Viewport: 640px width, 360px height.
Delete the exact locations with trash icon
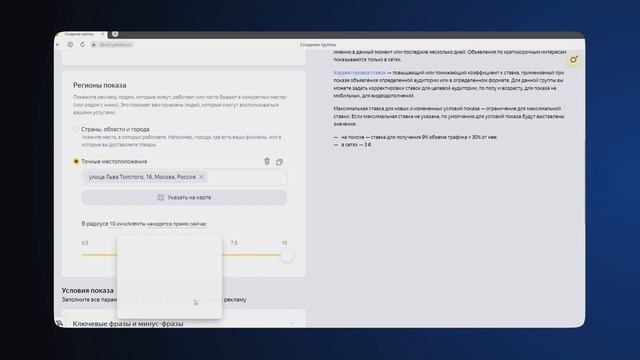(267, 161)
